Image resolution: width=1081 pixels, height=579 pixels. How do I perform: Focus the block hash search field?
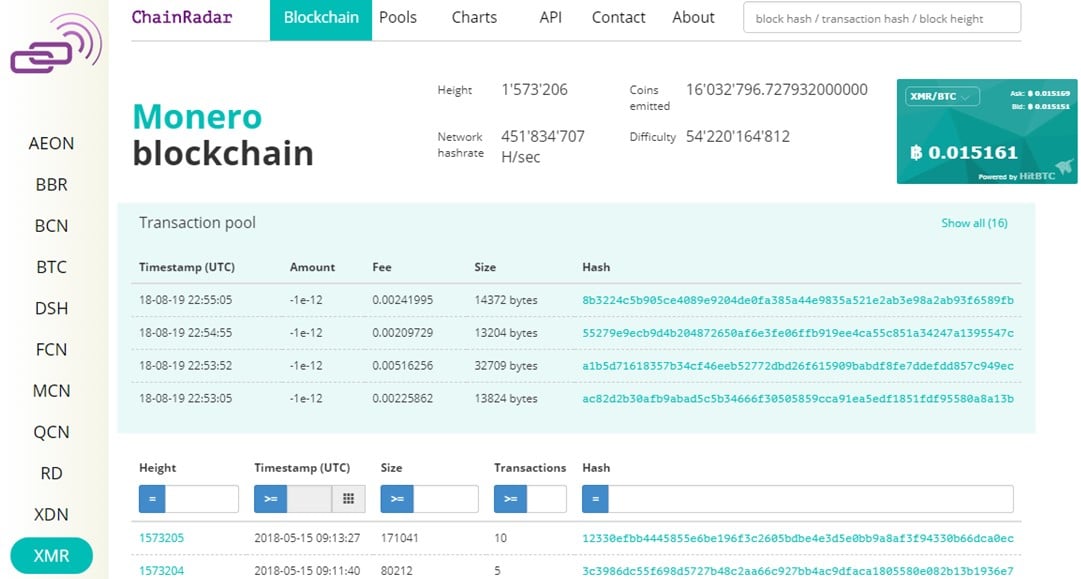coord(882,18)
